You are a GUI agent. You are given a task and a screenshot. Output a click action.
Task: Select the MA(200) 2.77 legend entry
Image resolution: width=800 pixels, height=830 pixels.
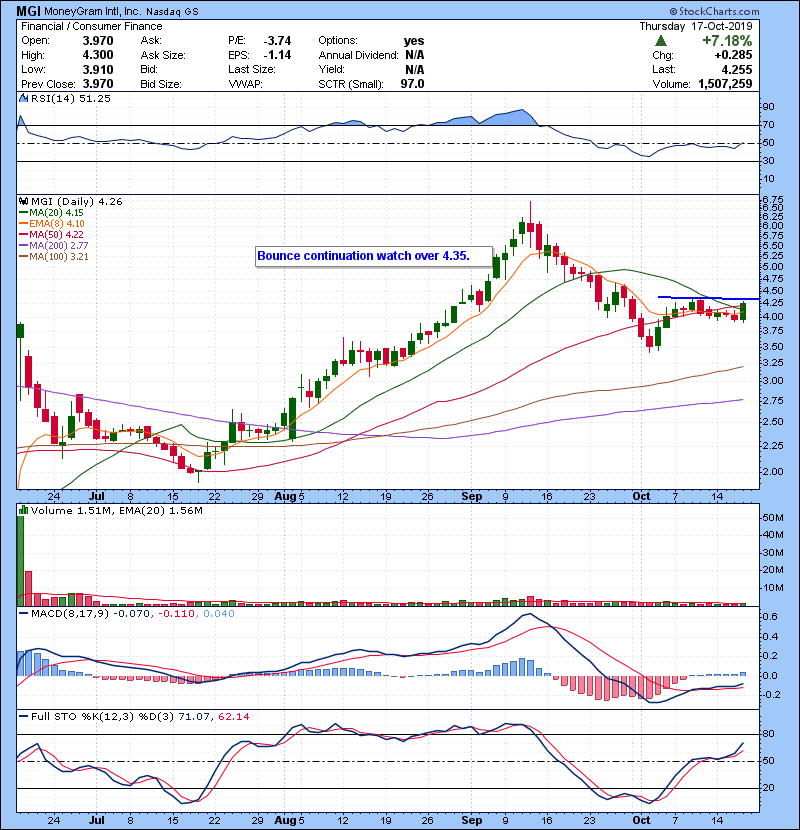click(53, 246)
